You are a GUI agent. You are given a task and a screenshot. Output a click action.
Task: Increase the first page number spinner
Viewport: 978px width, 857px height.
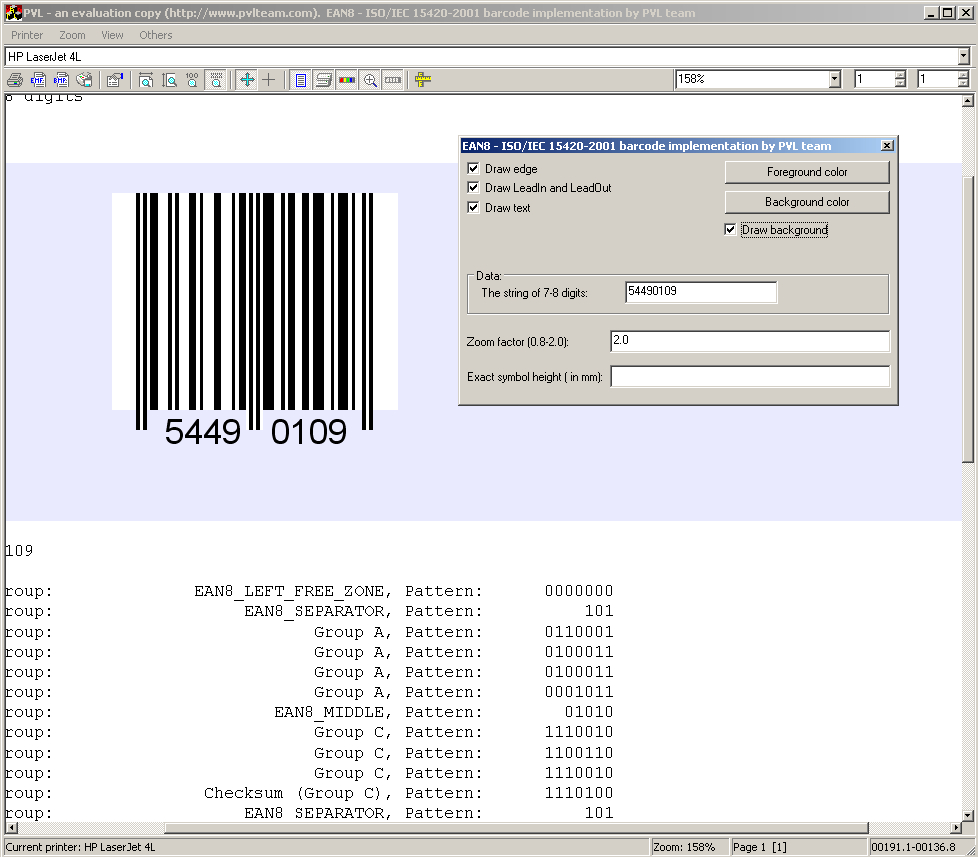pos(900,75)
